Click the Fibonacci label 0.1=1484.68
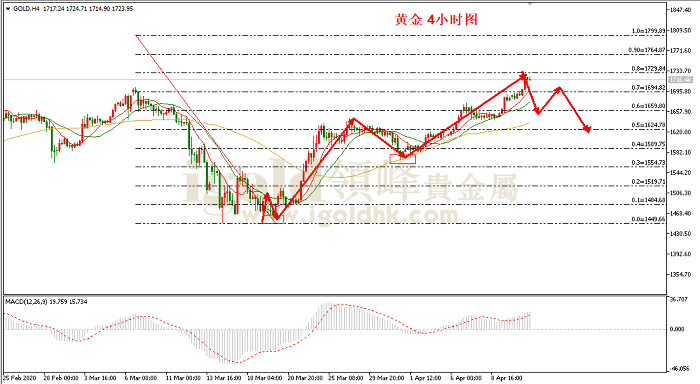 click(x=648, y=200)
